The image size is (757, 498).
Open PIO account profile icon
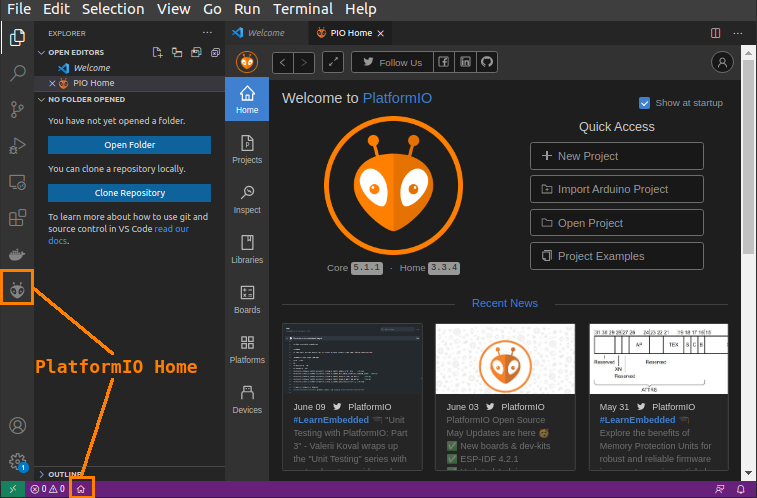click(x=722, y=62)
